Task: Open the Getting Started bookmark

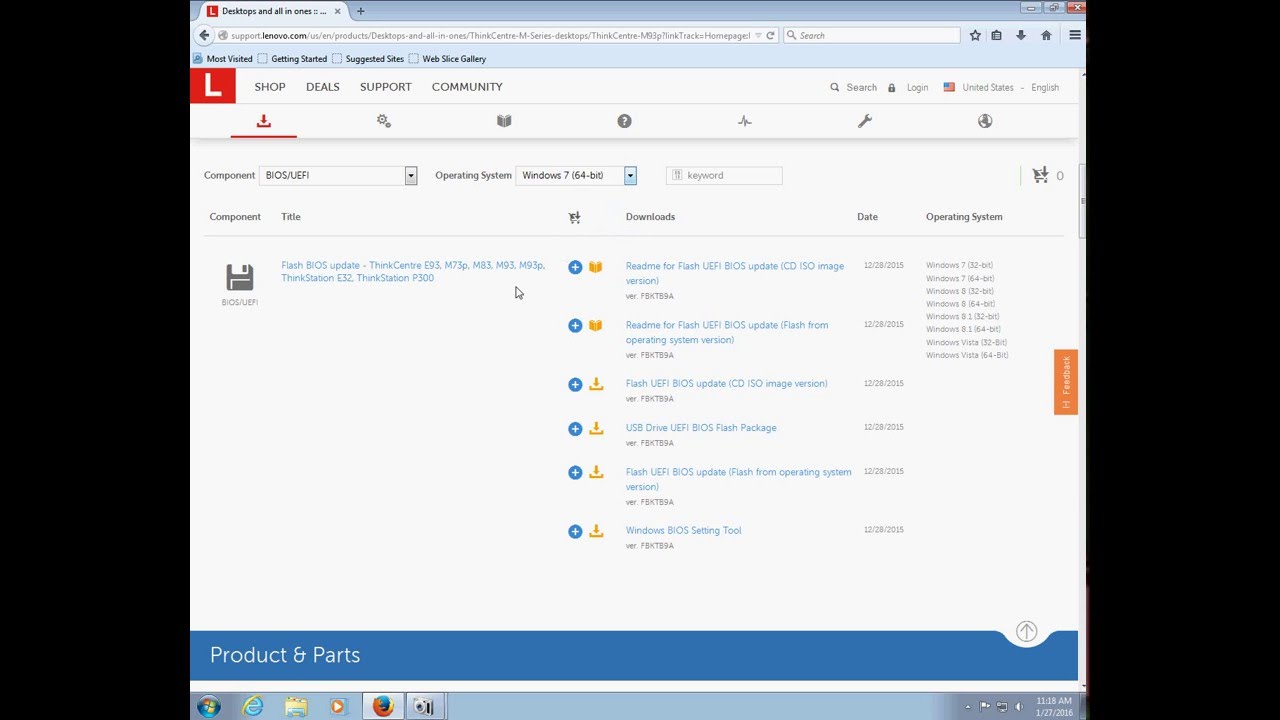Action: (x=292, y=59)
